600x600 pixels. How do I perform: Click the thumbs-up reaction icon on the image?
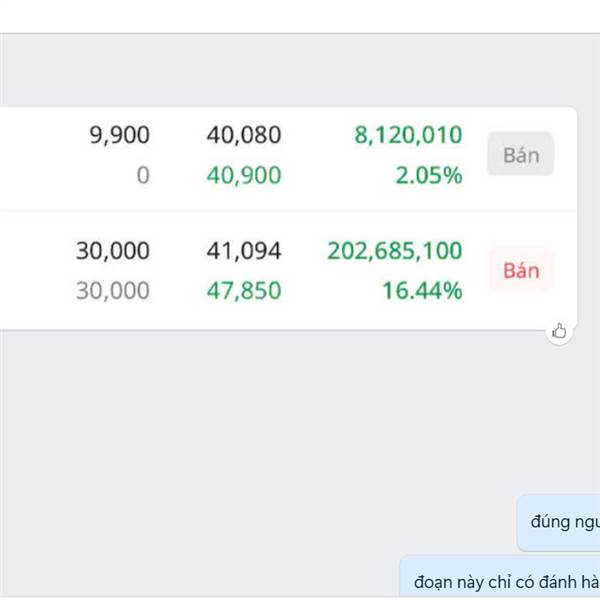click(x=559, y=331)
